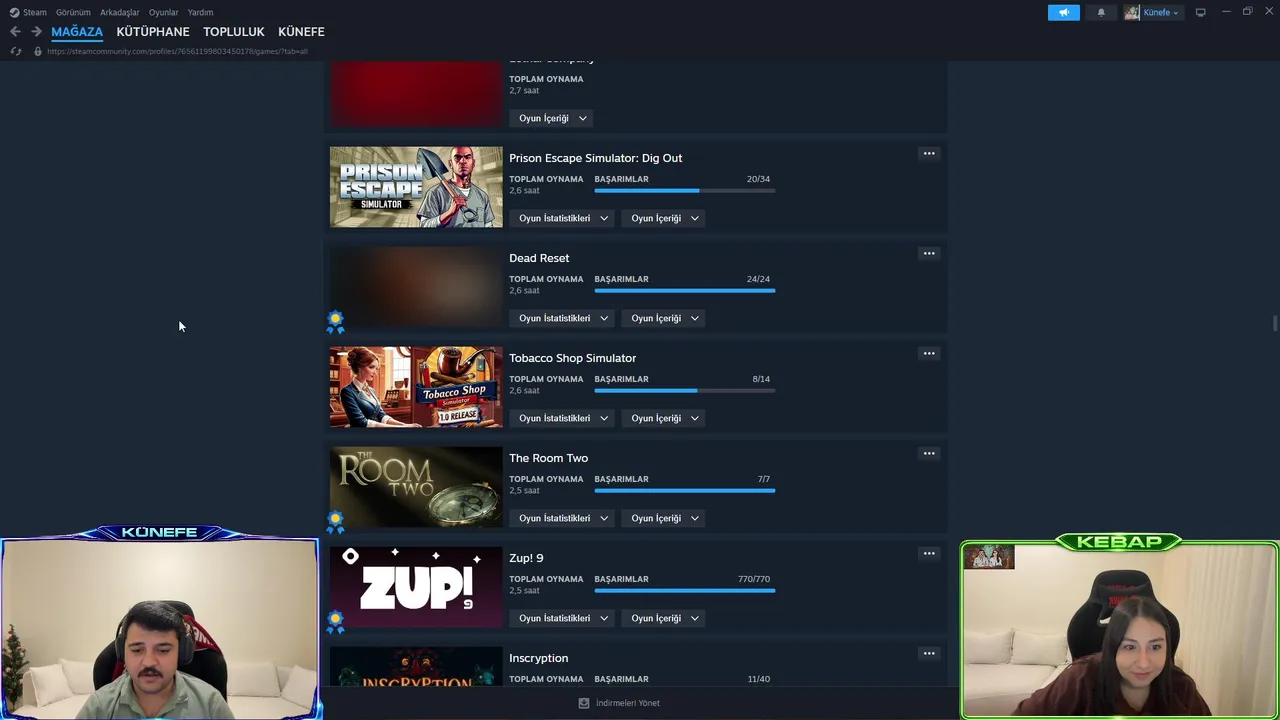Expand Oyun İstatistikleri for Tobacco Shop Simulator
1280x720 pixels.
coord(564,418)
